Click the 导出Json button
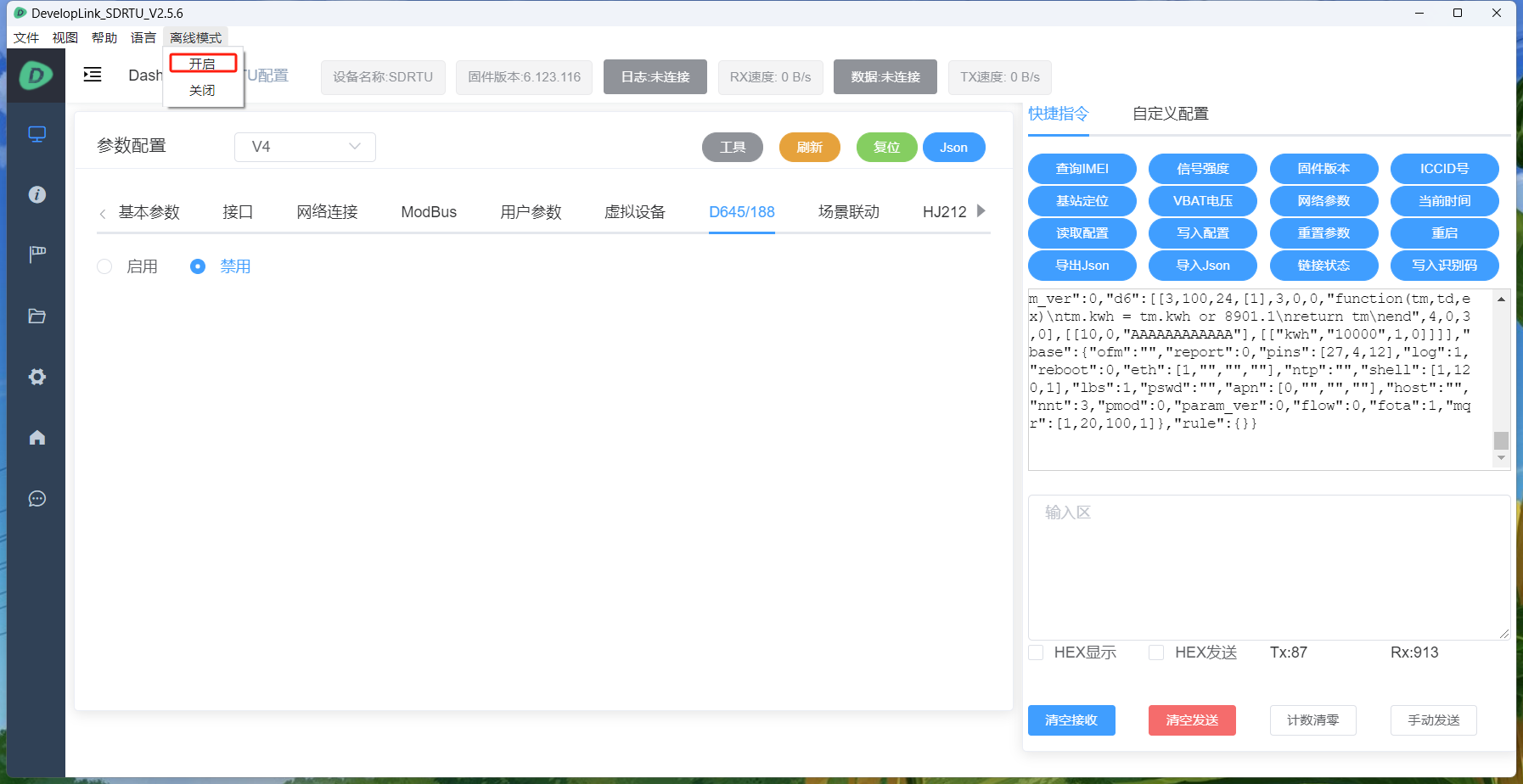1523x784 pixels. coord(1082,266)
